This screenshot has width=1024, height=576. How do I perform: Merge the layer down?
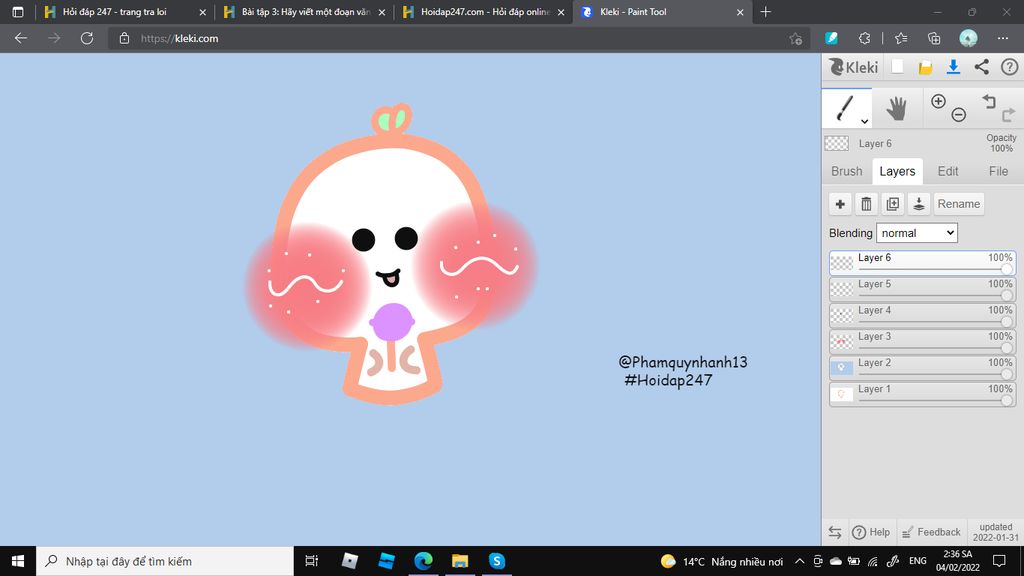[x=918, y=204]
